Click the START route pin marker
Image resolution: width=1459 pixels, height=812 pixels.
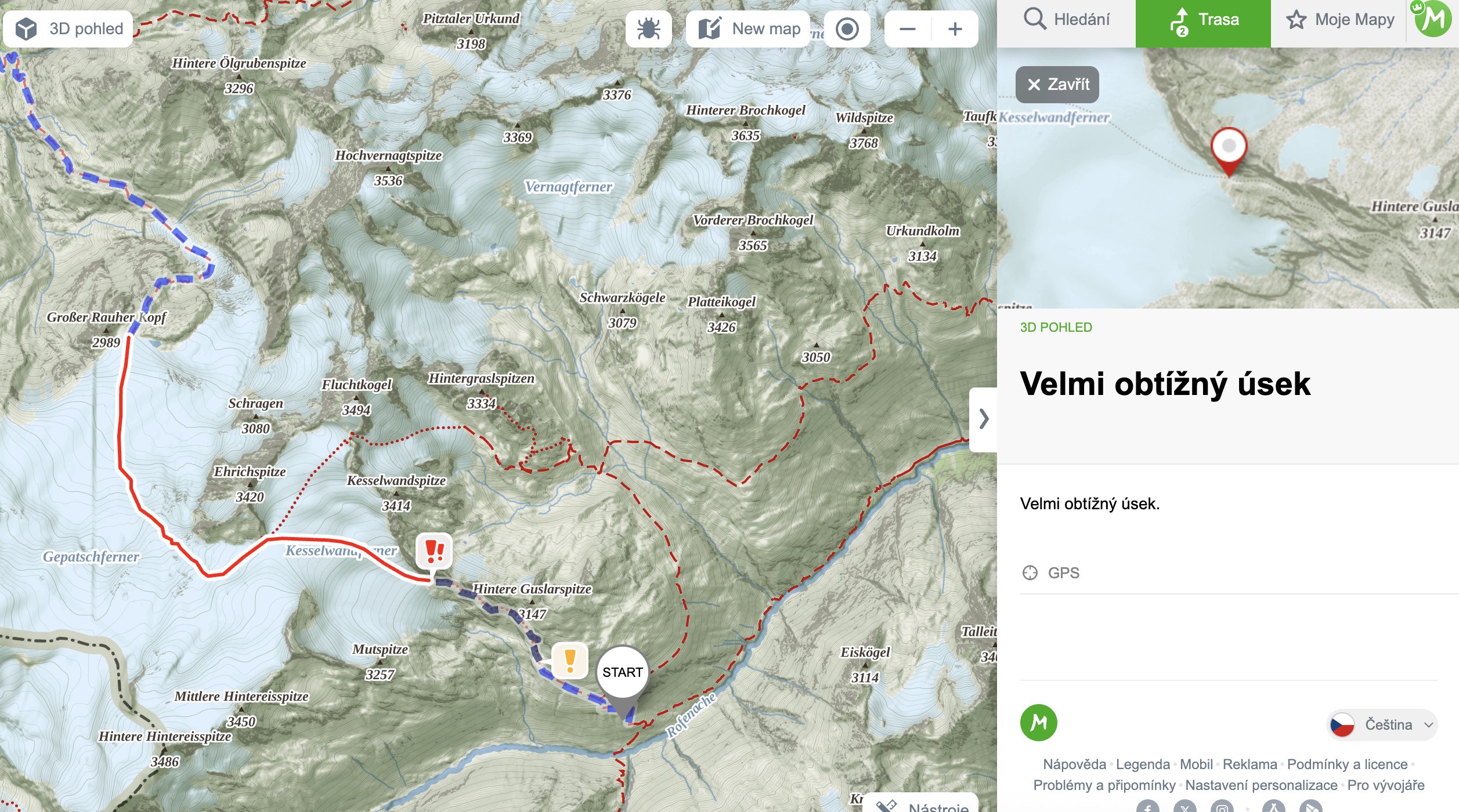pyautogui.click(x=622, y=673)
